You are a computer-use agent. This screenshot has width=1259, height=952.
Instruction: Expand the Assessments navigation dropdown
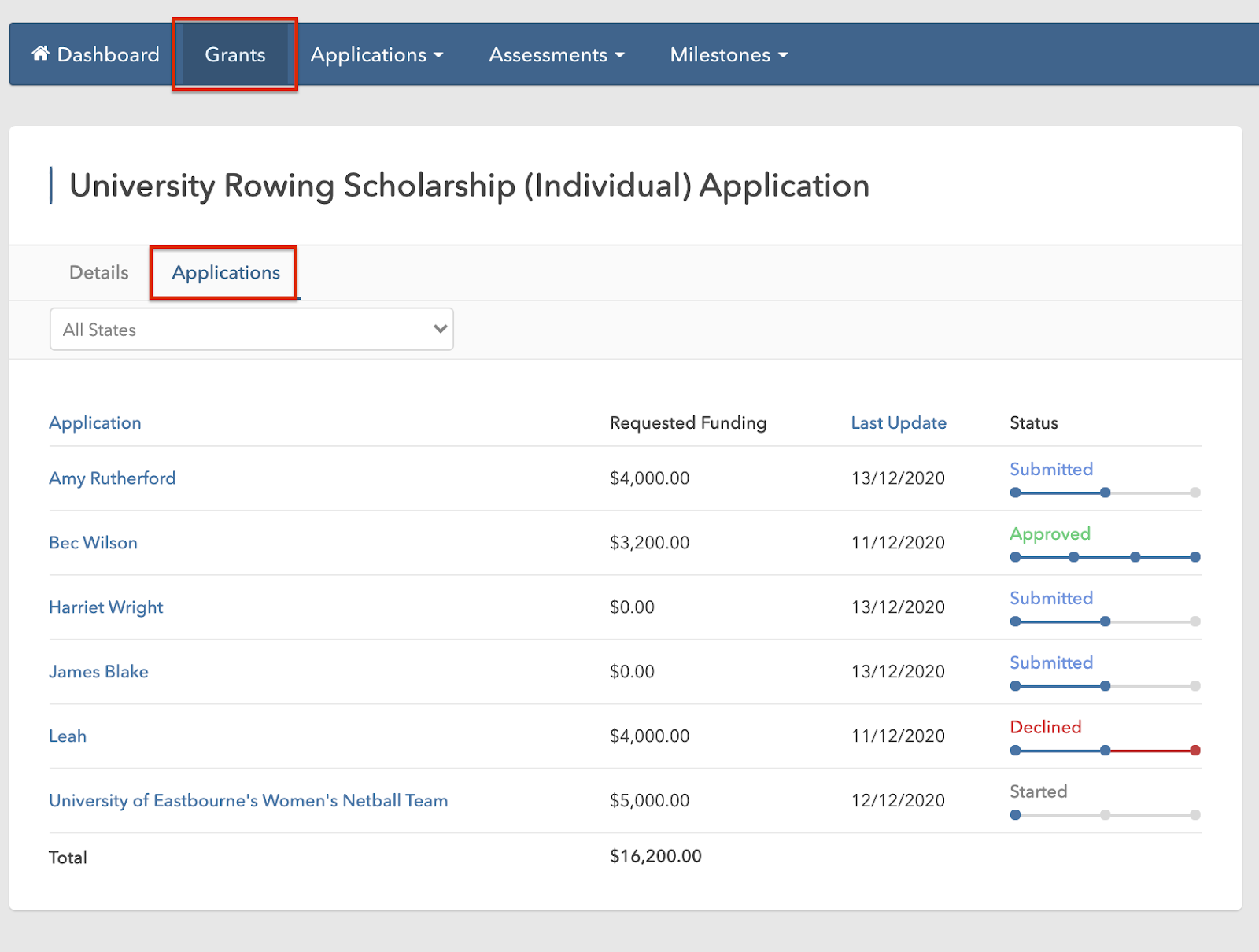[556, 55]
